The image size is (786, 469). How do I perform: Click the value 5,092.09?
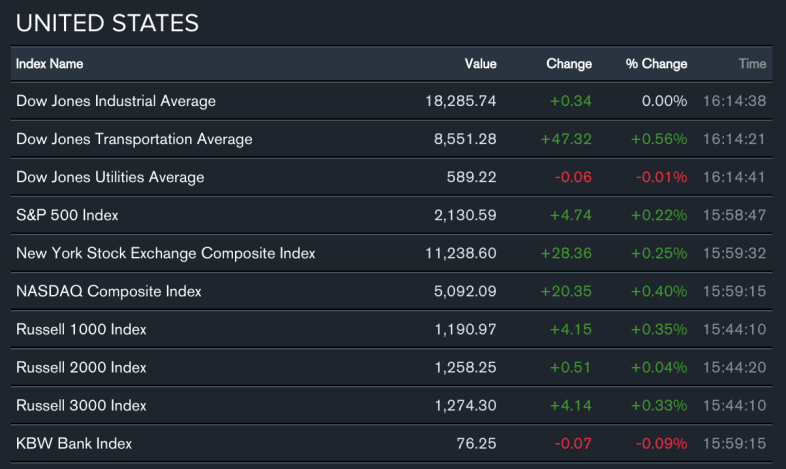click(x=465, y=292)
